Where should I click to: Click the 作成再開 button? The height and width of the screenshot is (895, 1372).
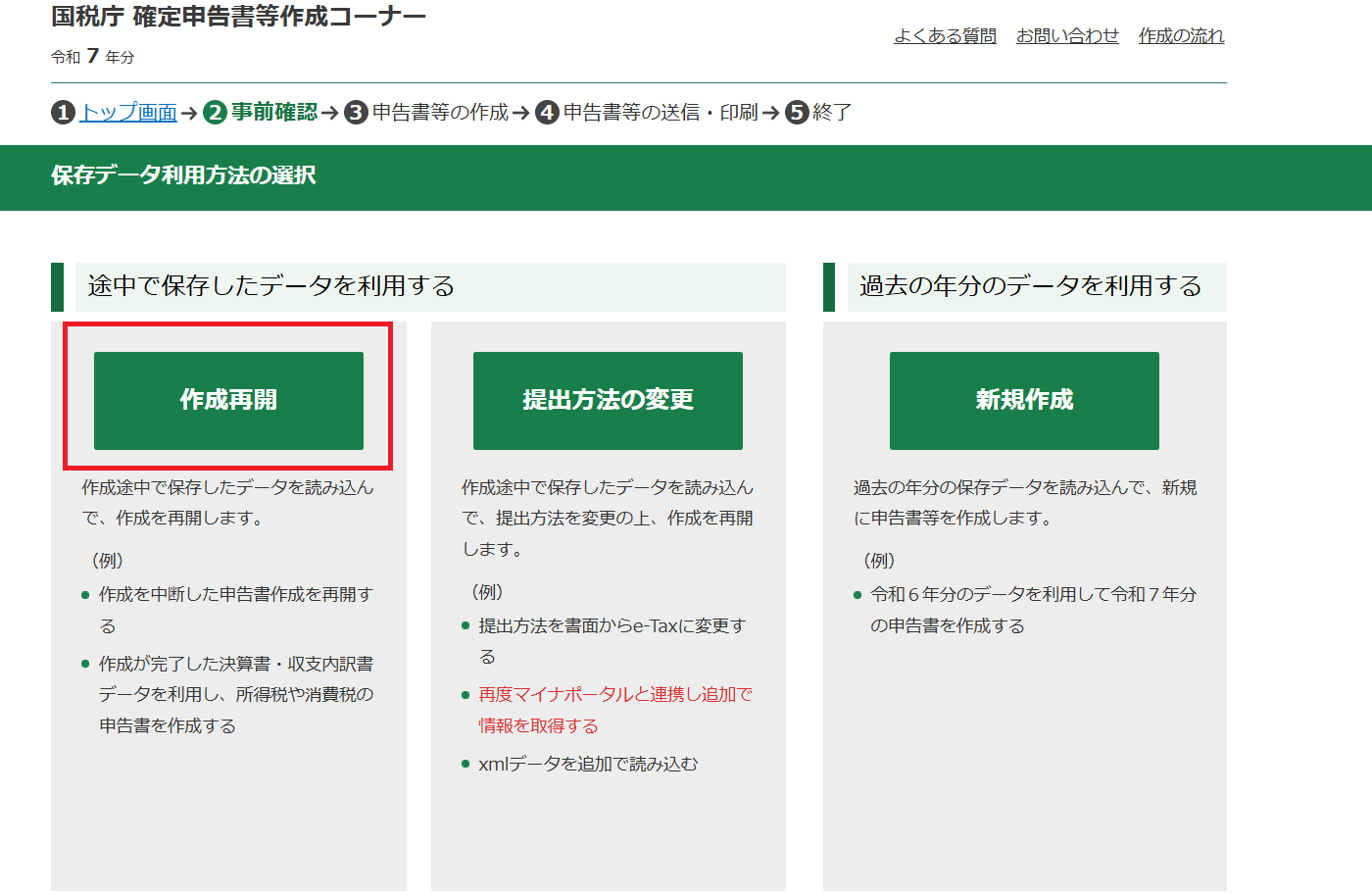tap(228, 400)
